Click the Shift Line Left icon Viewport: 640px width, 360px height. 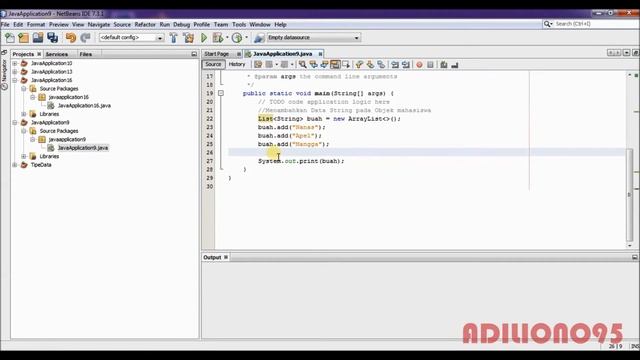[395, 64]
